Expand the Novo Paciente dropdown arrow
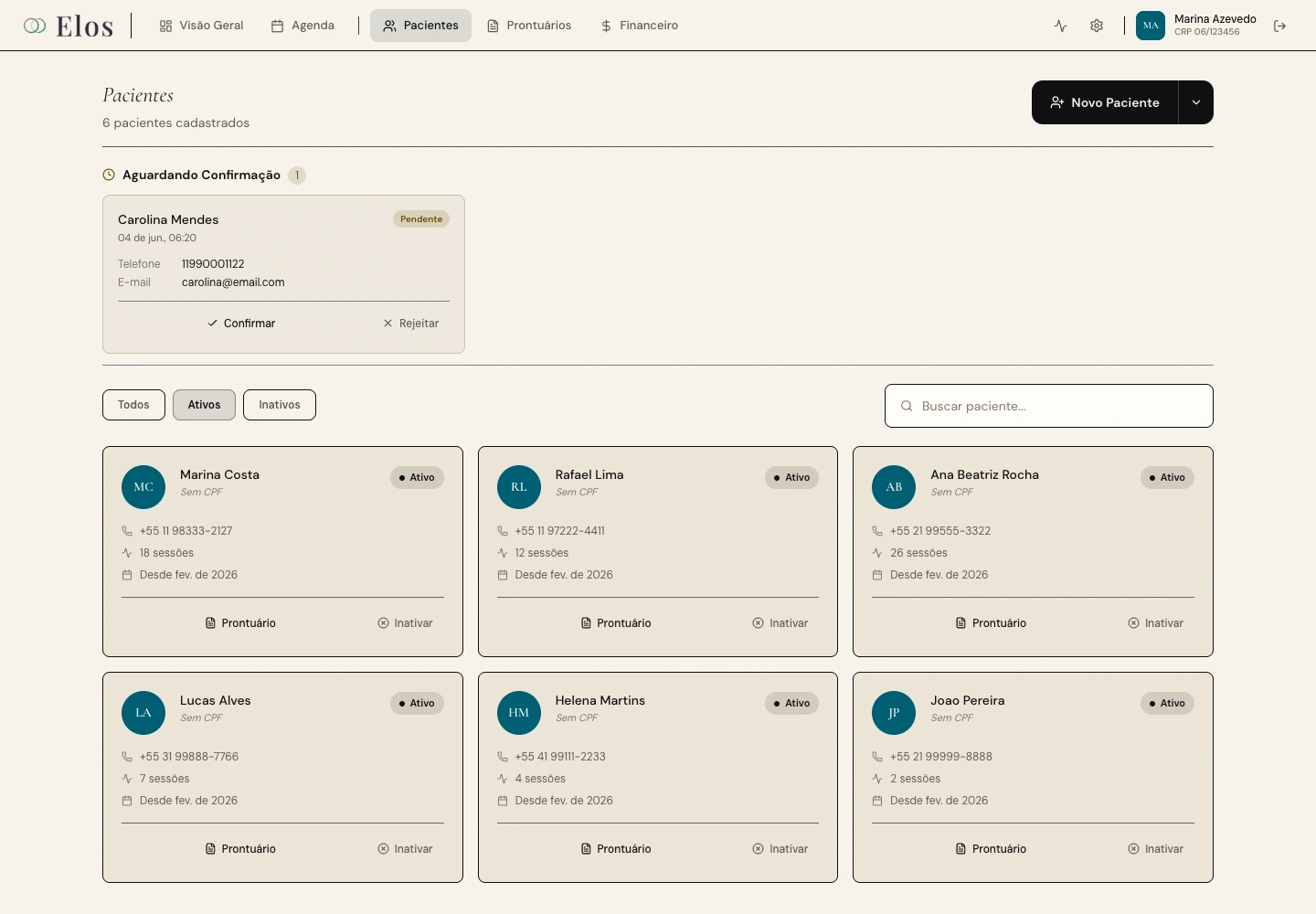Viewport: 1316px width, 914px height. (x=1196, y=102)
